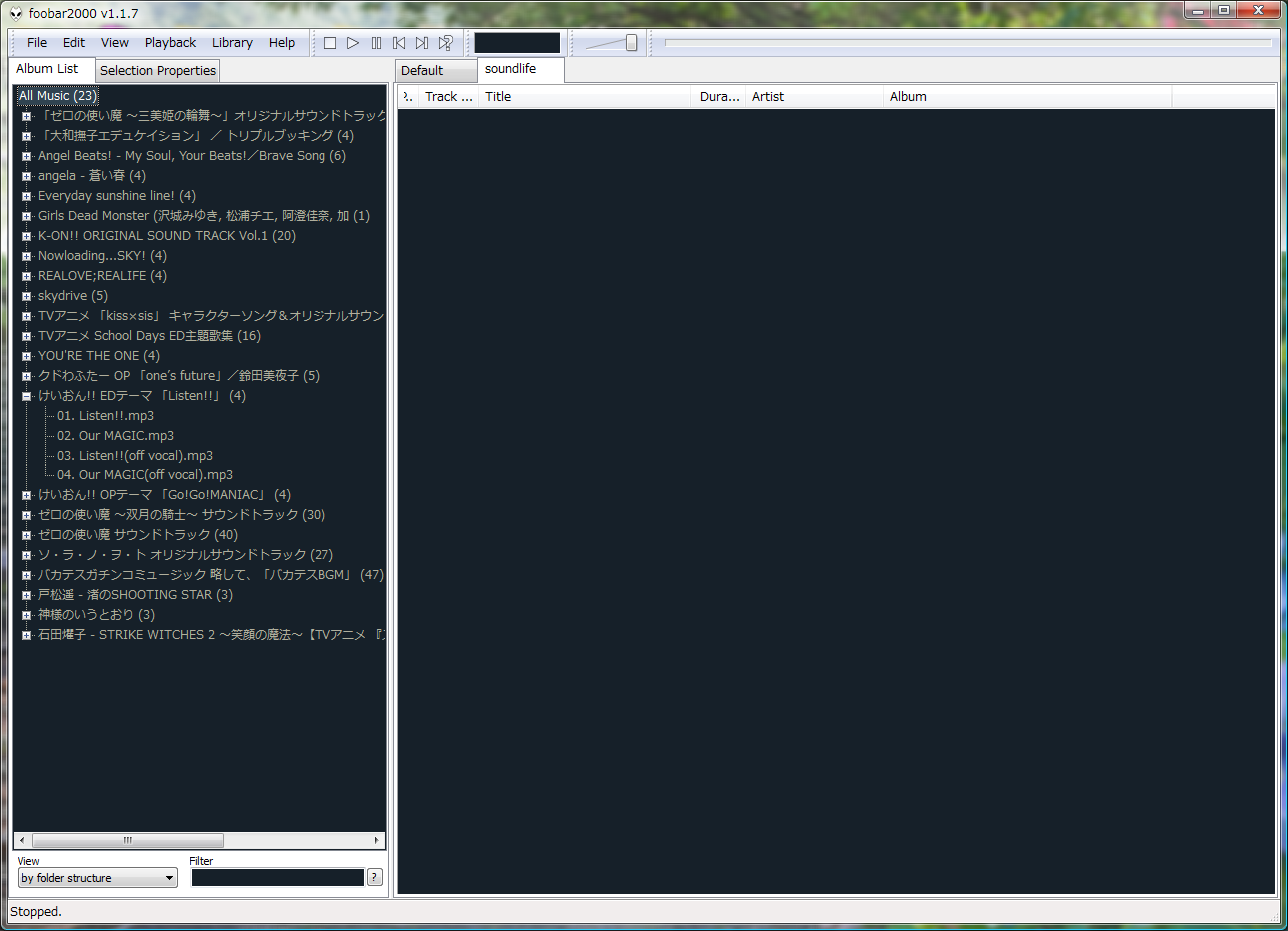Select 戸松遥 - 渚のSHOOTING STAR (3)

[x=135, y=595]
